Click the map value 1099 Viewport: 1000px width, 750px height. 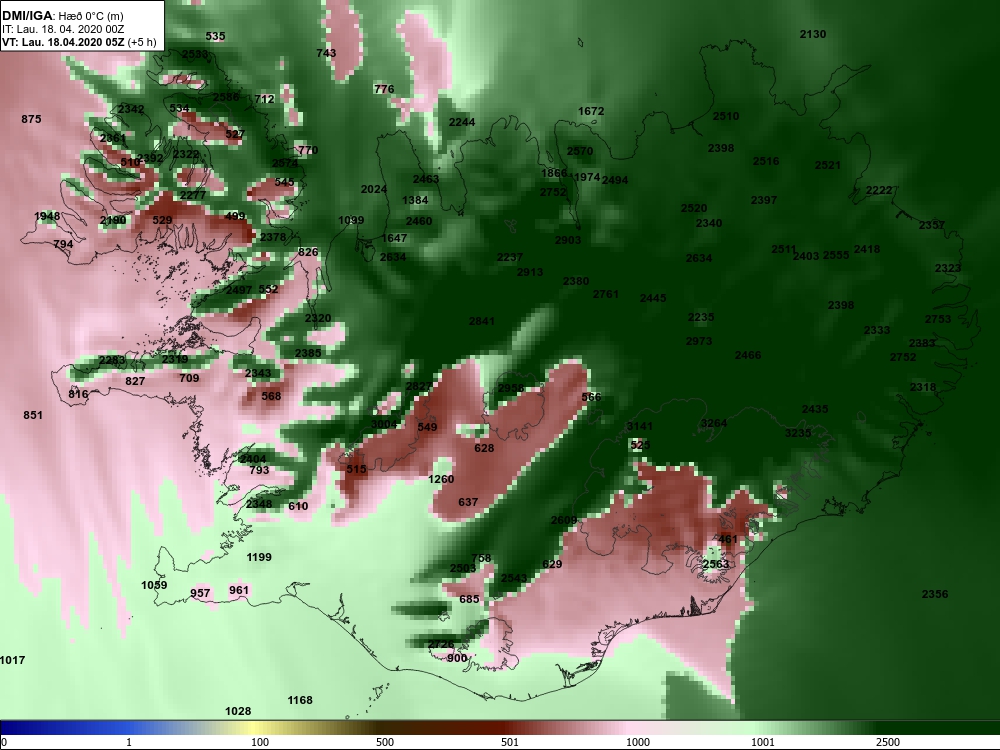tap(351, 221)
